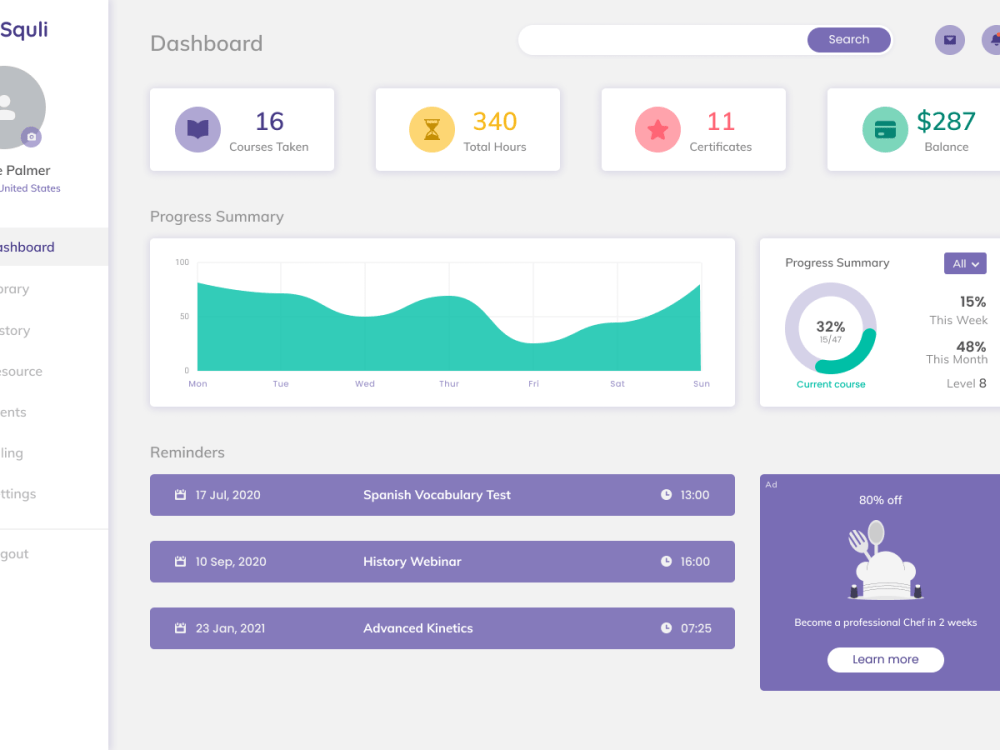Open the Spanish Vocabulary Test reminder
Image resolution: width=1000 pixels, height=750 pixels.
click(x=442, y=495)
